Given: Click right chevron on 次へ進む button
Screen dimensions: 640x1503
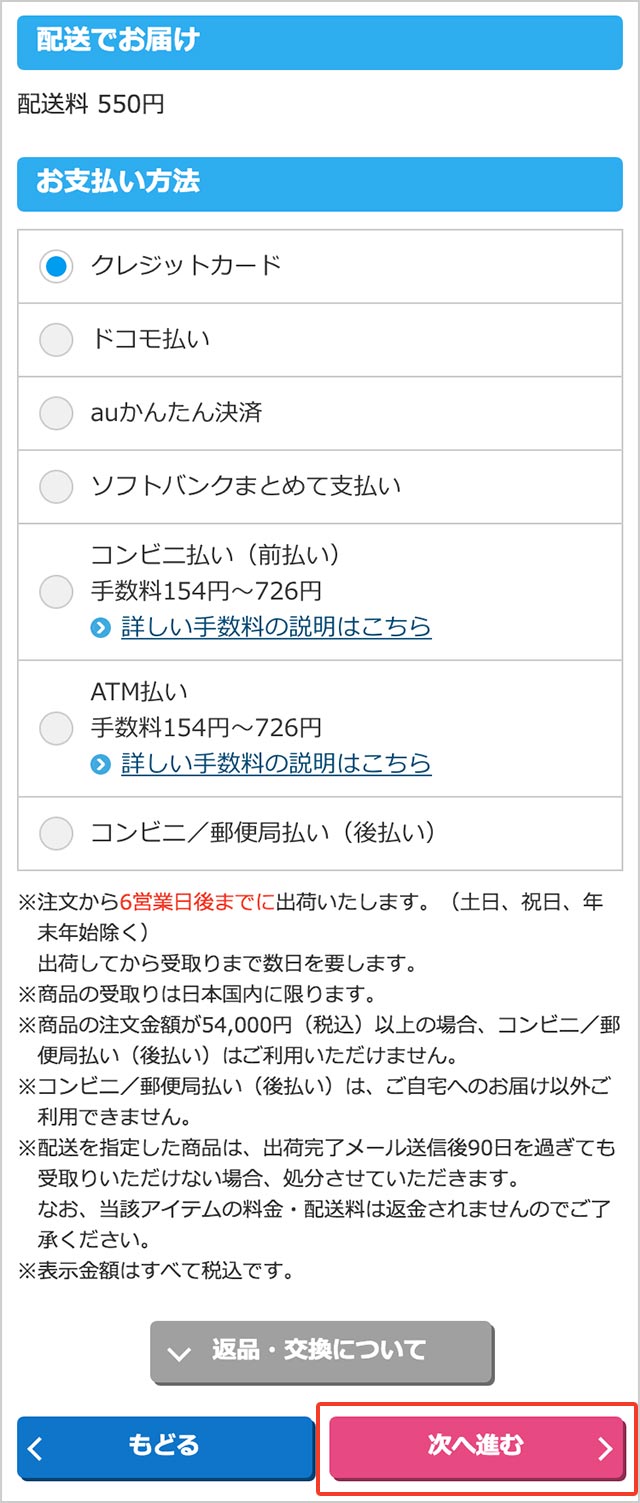Looking at the screenshot, I should tap(604, 1448).
